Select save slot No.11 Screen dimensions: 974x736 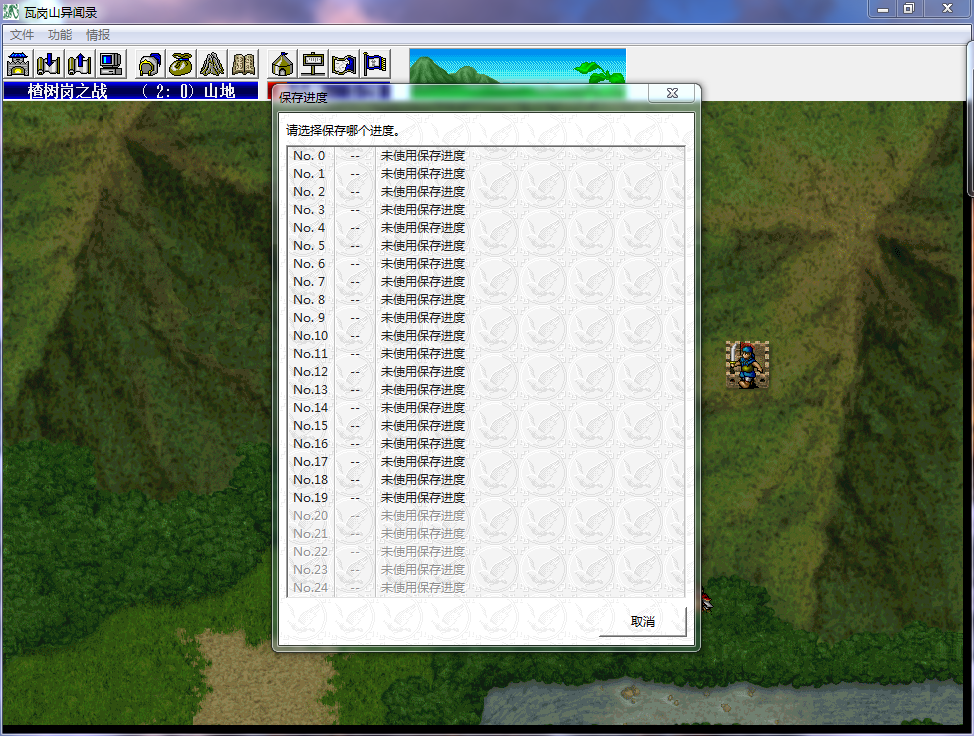tap(486, 354)
